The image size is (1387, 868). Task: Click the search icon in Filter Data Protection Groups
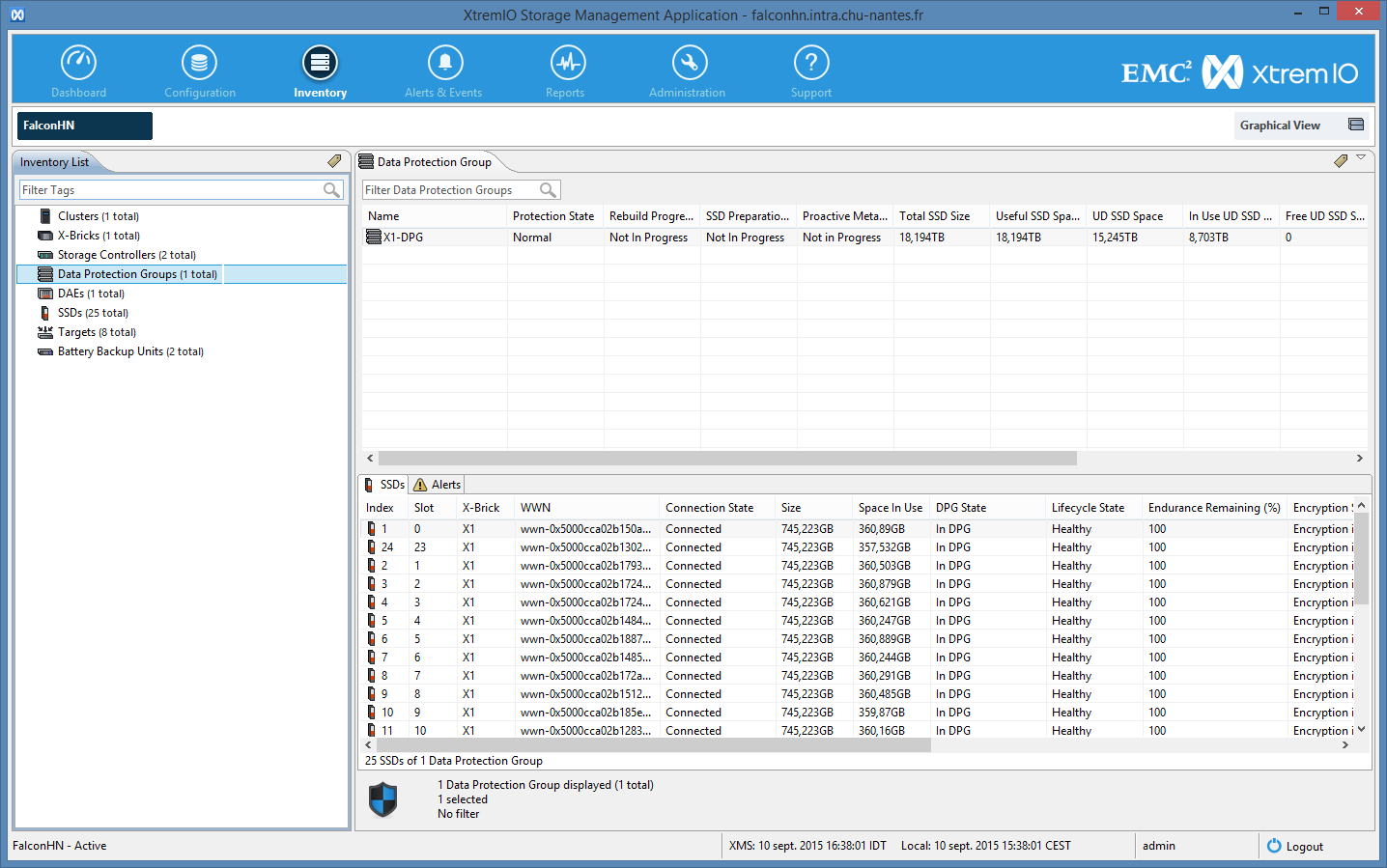pos(548,190)
